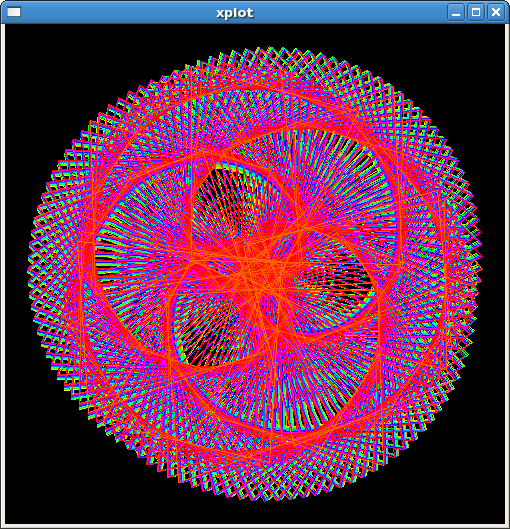This screenshot has height=529, width=510.
Task: Minimize the xplot window
Action: click(456, 12)
